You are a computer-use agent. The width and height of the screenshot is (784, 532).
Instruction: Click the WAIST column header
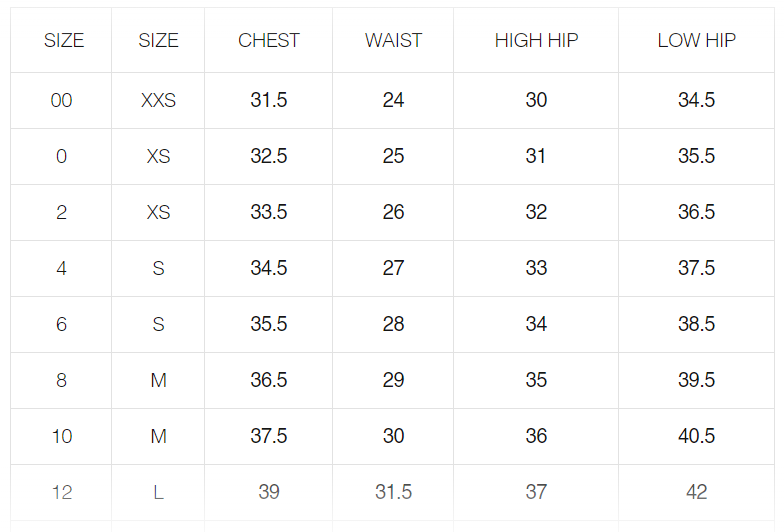click(x=393, y=41)
